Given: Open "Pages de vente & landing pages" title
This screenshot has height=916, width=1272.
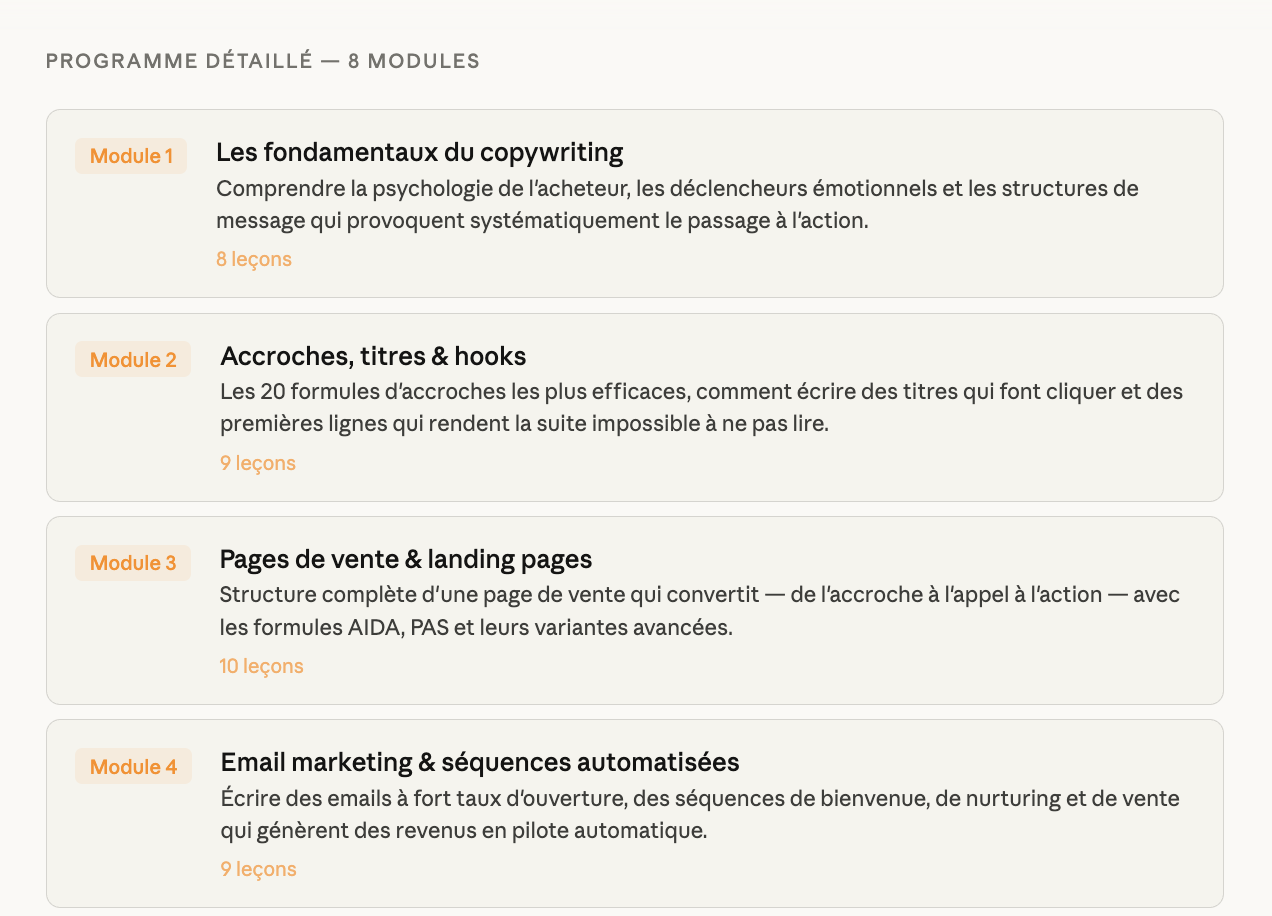Looking at the screenshot, I should pos(406,559).
